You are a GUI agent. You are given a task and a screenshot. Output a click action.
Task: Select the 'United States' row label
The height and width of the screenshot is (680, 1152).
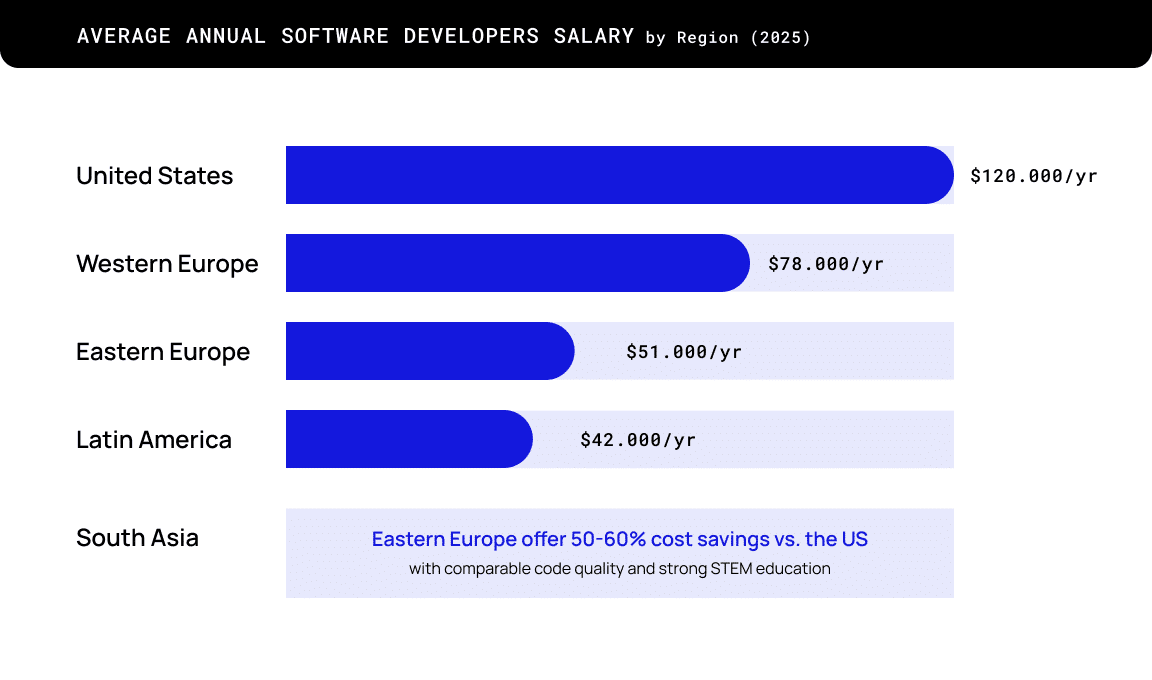pyautogui.click(x=154, y=176)
